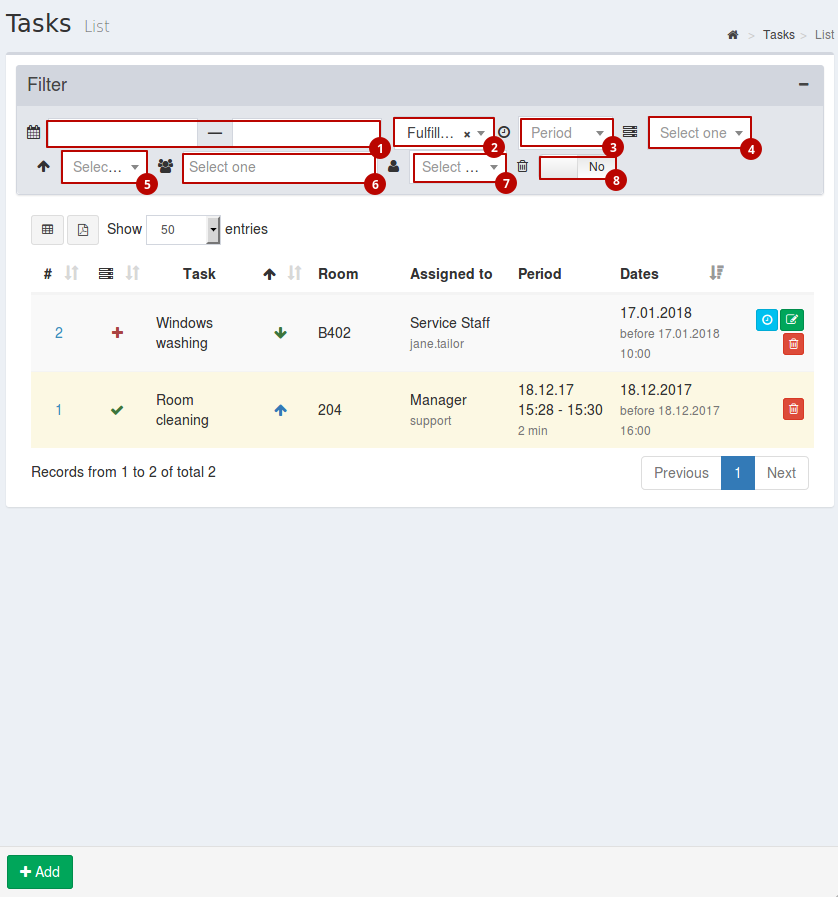
Task: Click the Tasks breadcrumb link
Action: click(x=779, y=35)
